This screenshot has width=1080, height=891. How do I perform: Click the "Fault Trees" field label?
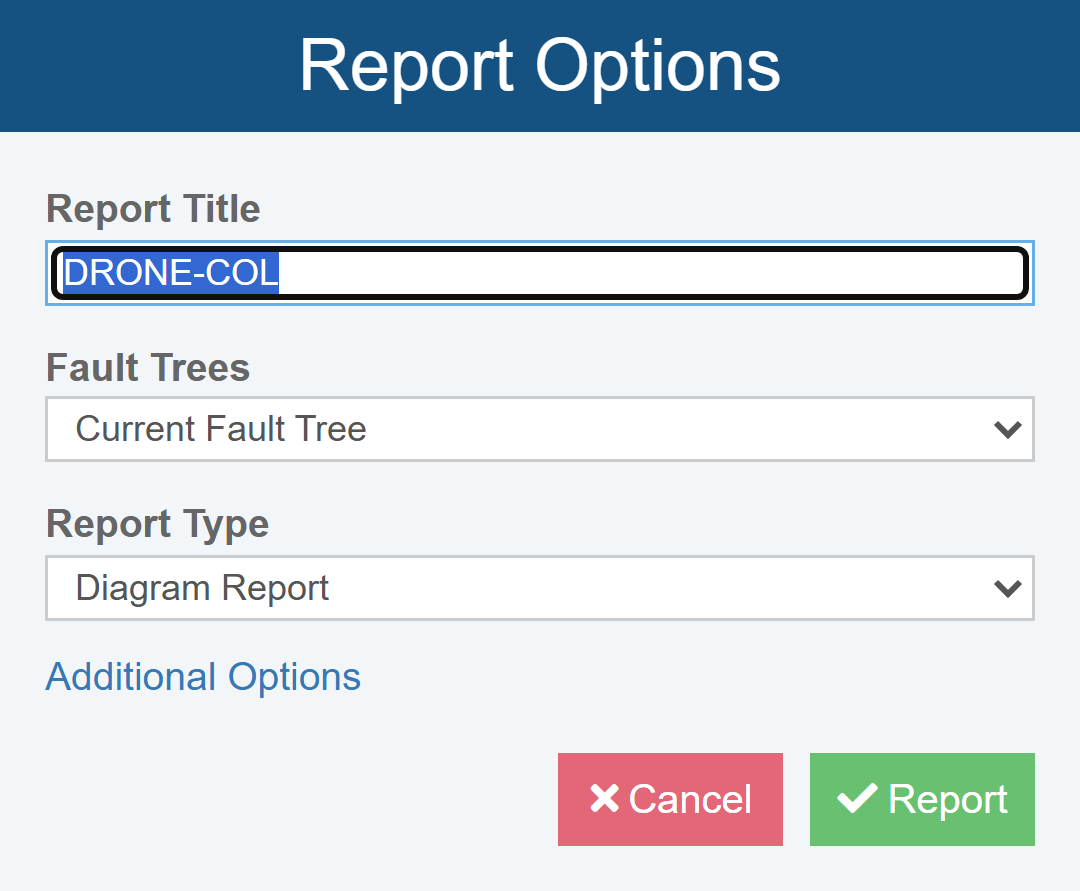pyautogui.click(x=148, y=367)
